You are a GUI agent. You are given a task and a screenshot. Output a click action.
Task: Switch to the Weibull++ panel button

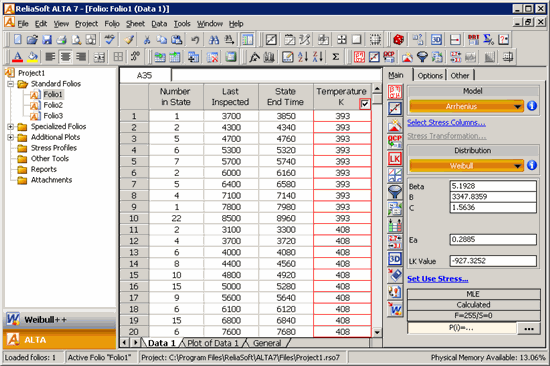tap(60, 319)
